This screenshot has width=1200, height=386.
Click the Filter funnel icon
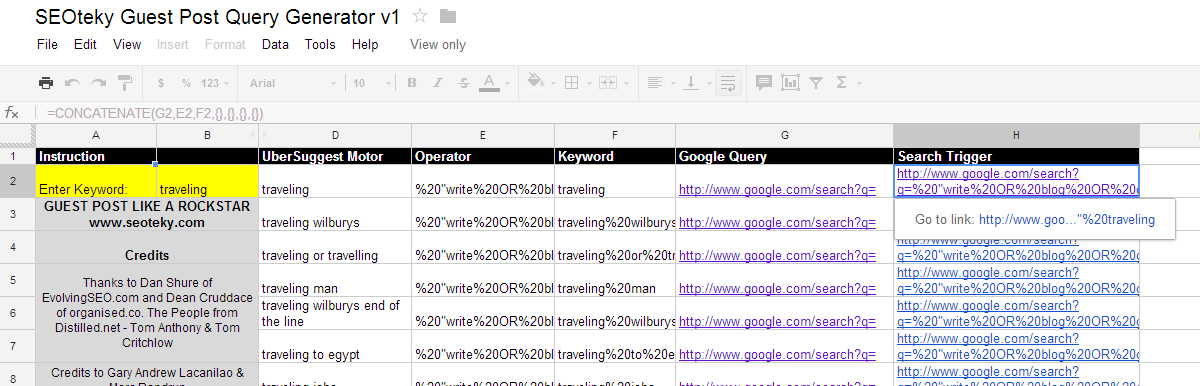816,83
